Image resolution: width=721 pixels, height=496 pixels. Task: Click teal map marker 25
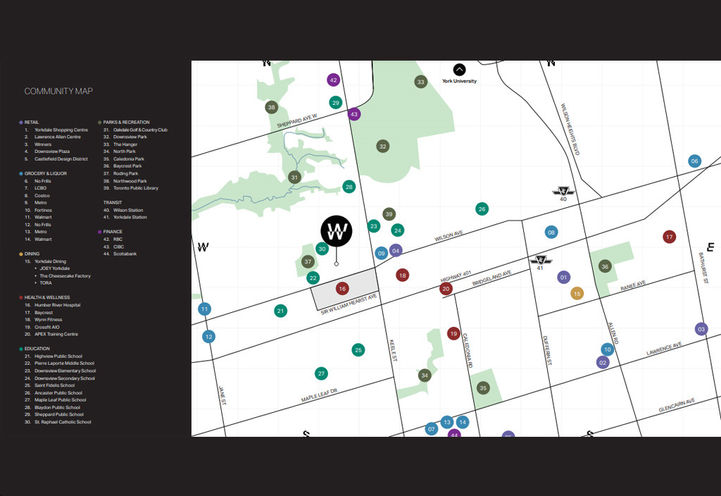pos(358,350)
